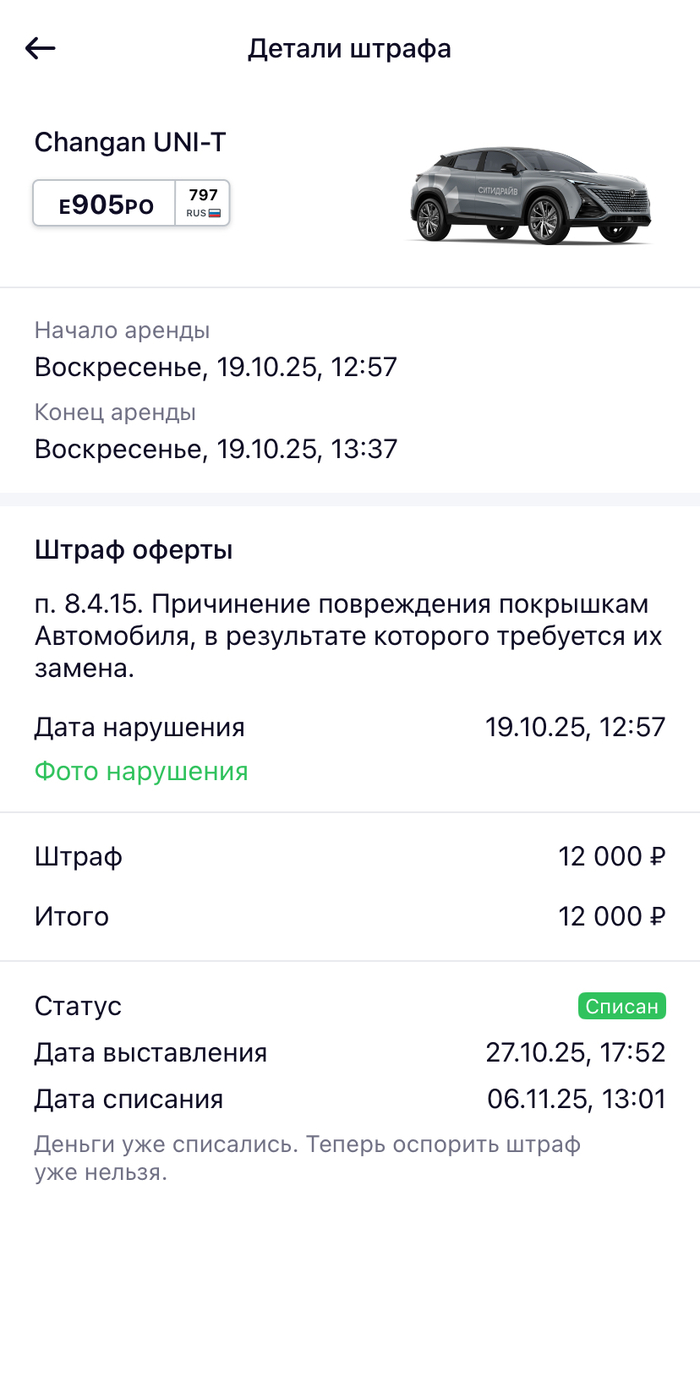Tap the Дата выставления value 27.10.25
This screenshot has height=1387, width=700.
[x=575, y=1052]
